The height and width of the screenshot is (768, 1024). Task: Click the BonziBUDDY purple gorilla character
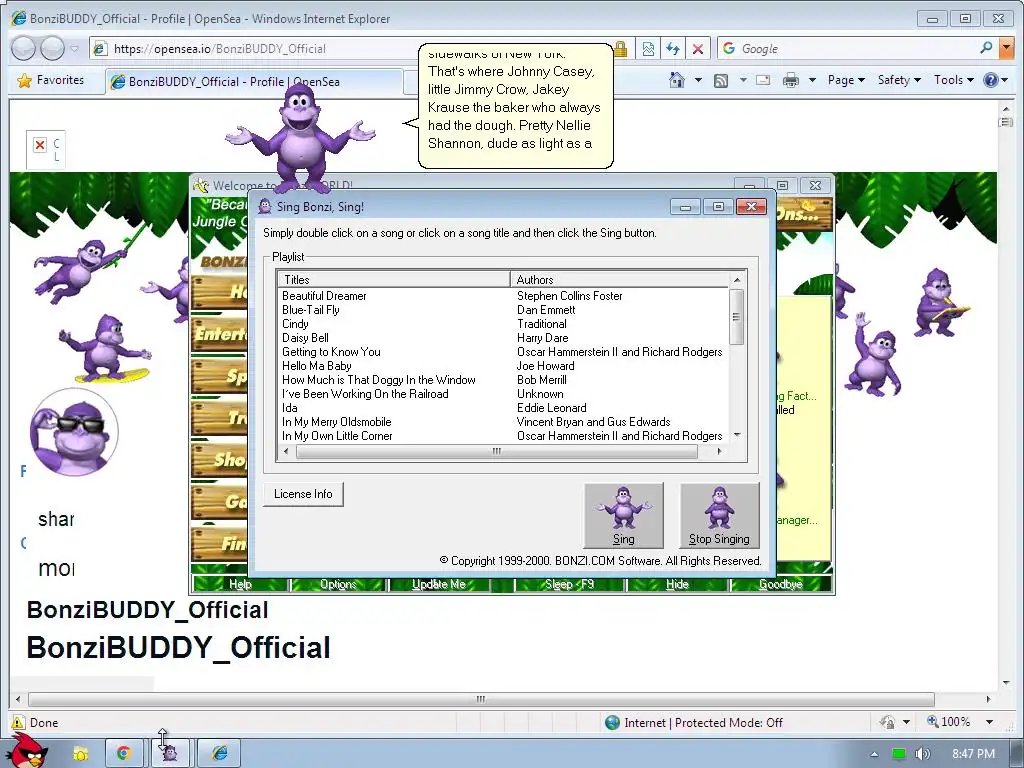tap(300, 138)
